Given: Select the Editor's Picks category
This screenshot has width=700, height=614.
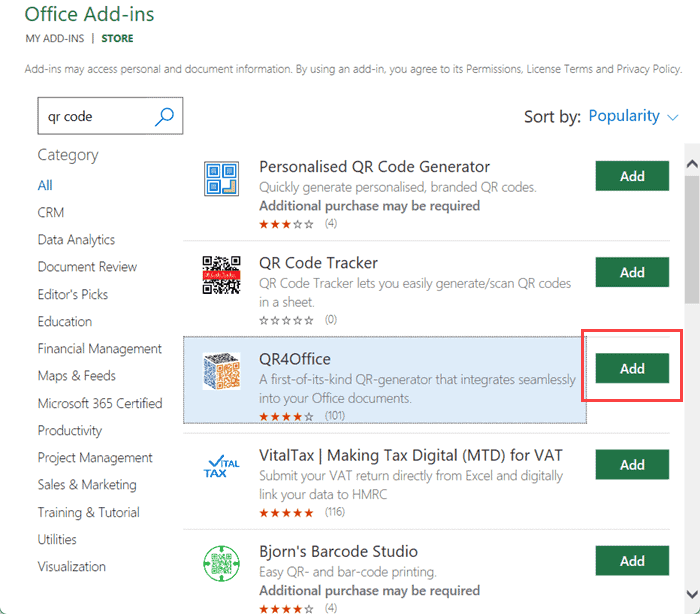Looking at the screenshot, I should coord(72,294).
